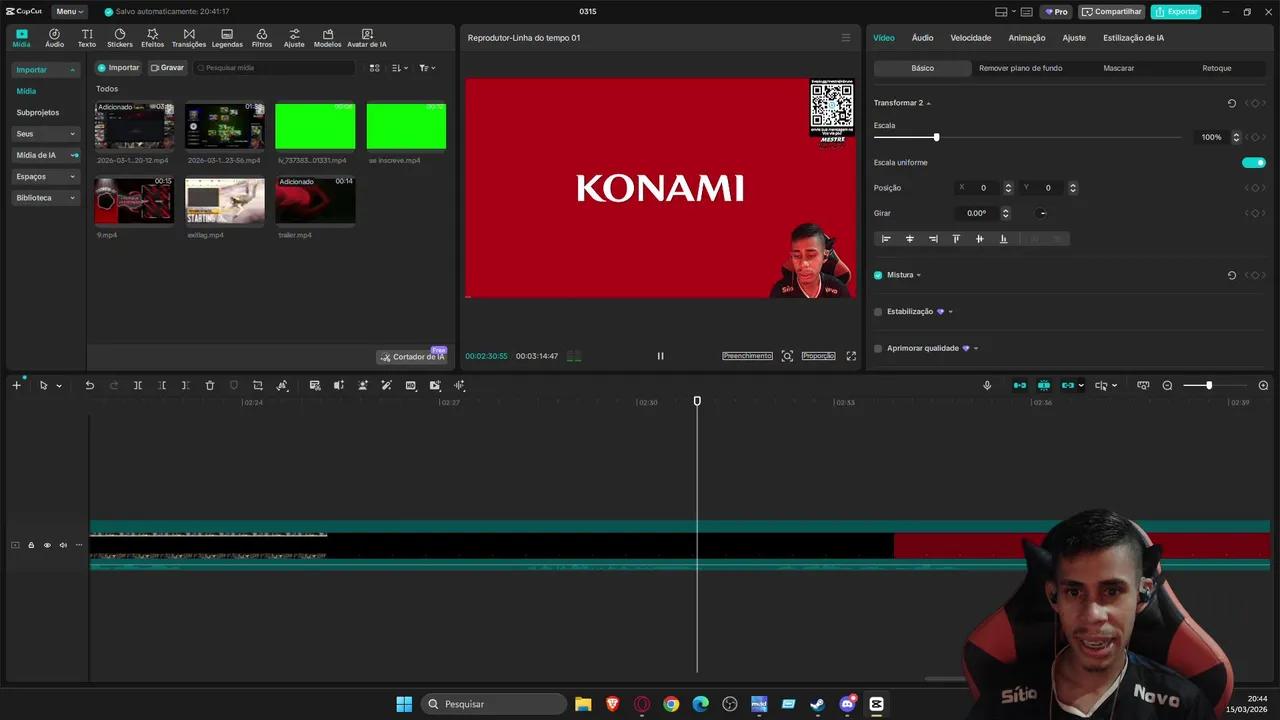1280x720 pixels.
Task: Toggle the Escala uniforme switch
Action: click(x=1254, y=161)
